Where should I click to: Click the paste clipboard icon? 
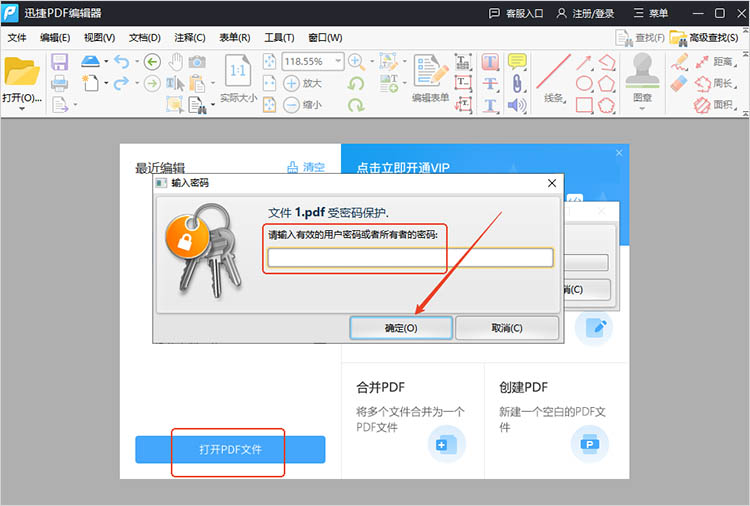(x=197, y=83)
